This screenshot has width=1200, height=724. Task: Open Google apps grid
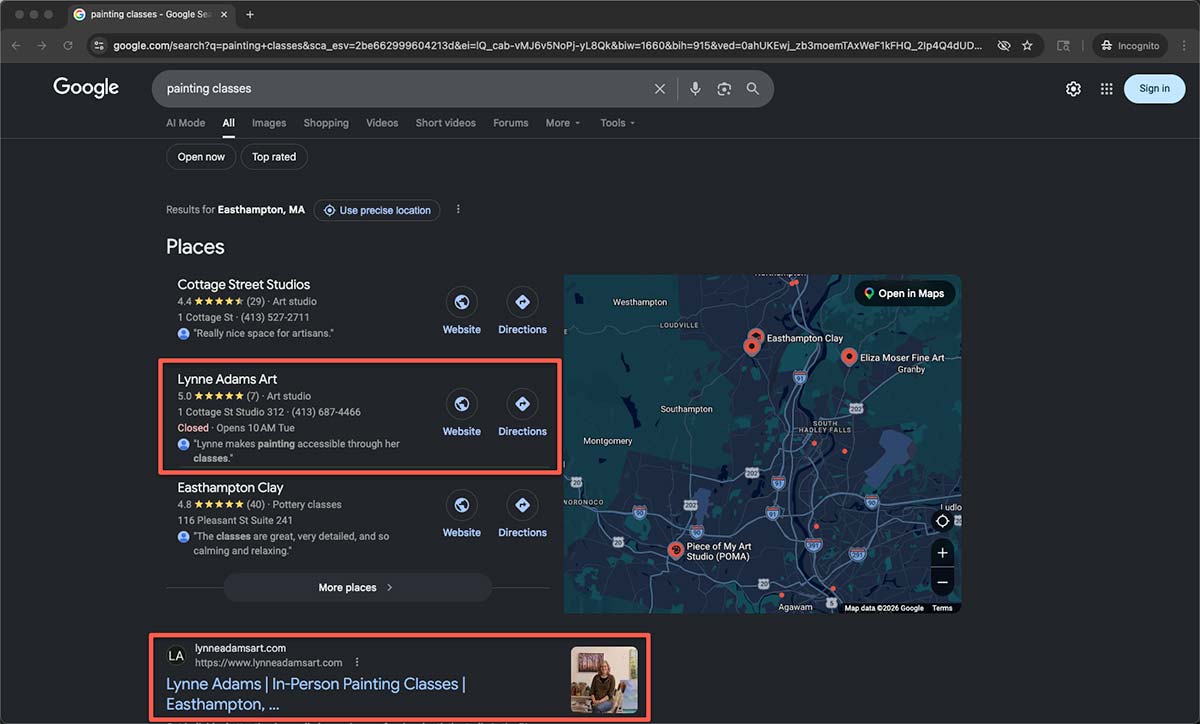[1106, 88]
